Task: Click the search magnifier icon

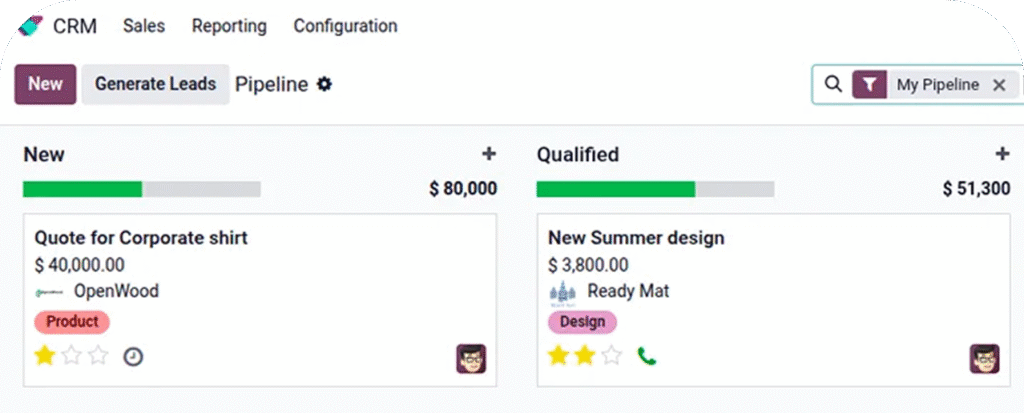Action: (x=833, y=85)
